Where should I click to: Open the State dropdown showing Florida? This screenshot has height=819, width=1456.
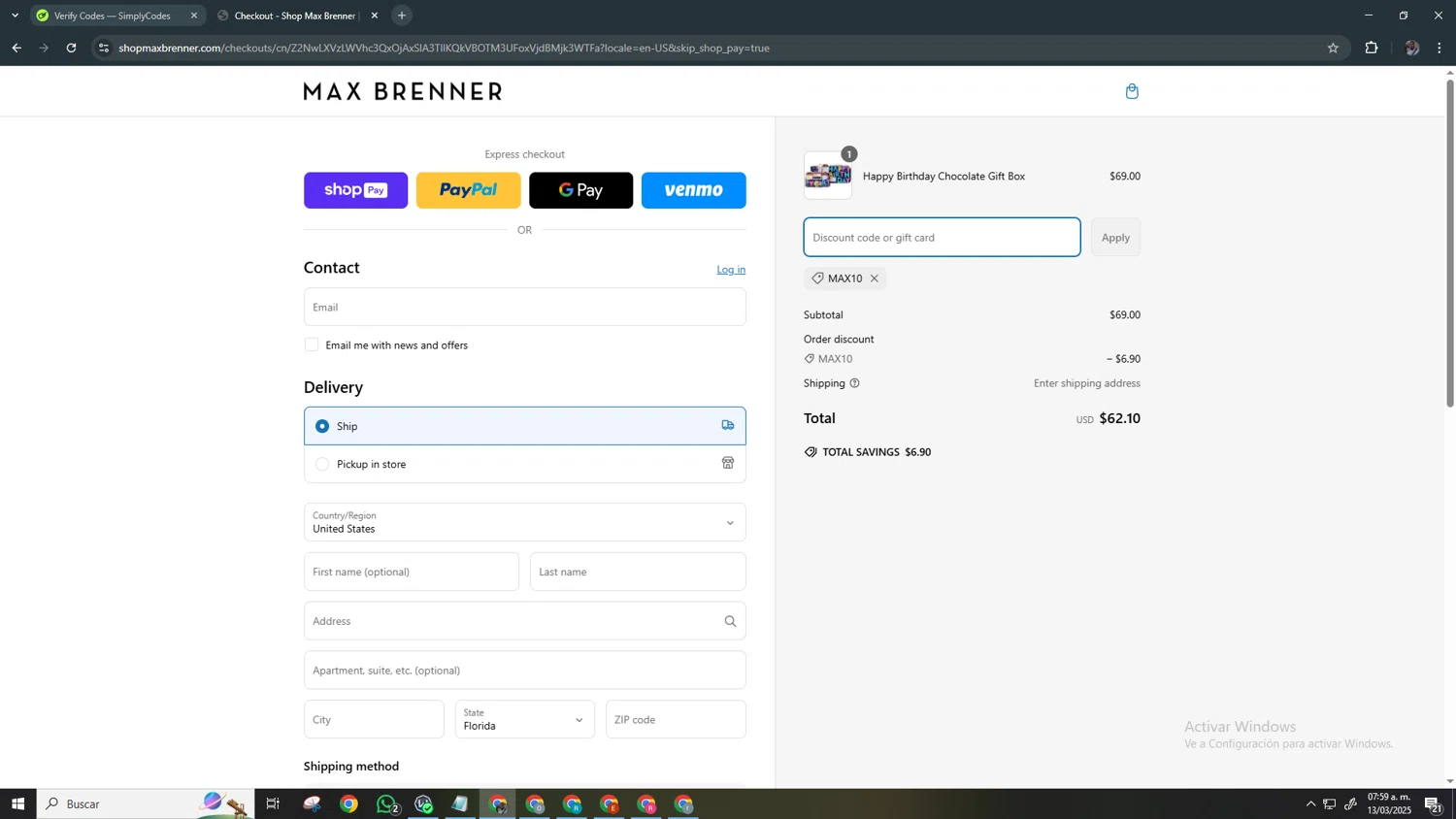(x=525, y=719)
